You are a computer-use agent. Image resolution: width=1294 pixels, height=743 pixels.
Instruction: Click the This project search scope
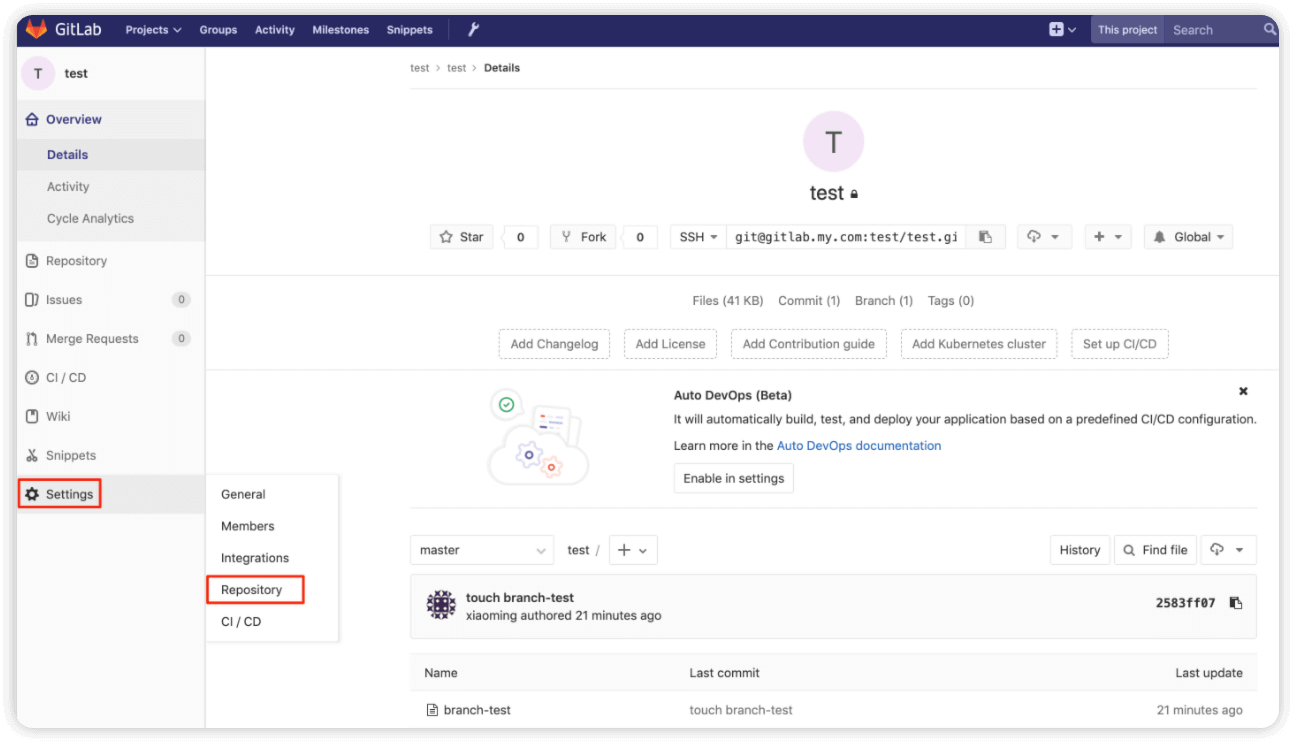[1128, 30]
